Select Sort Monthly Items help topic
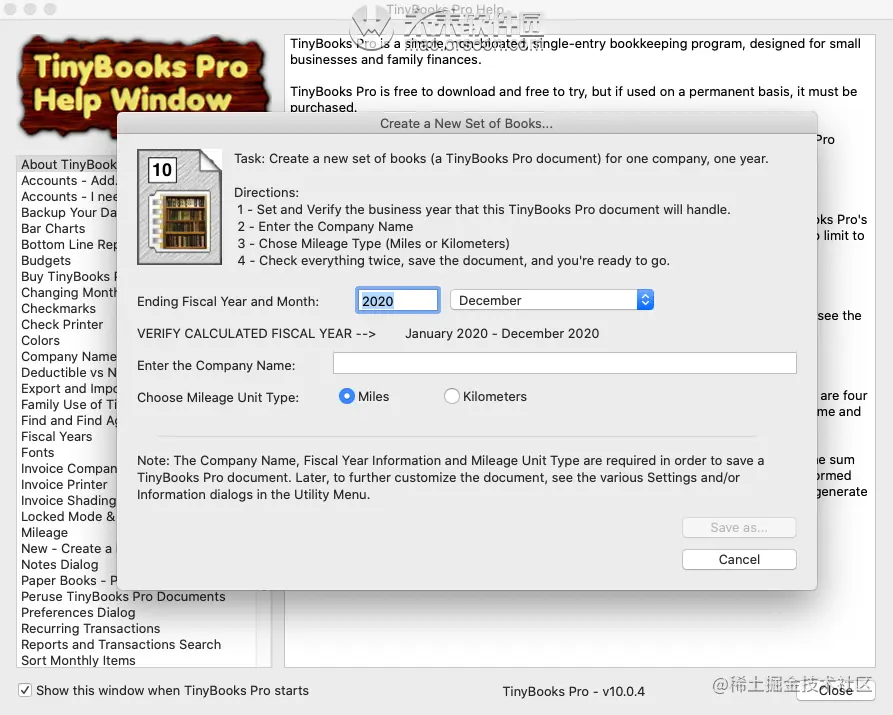 tap(78, 660)
